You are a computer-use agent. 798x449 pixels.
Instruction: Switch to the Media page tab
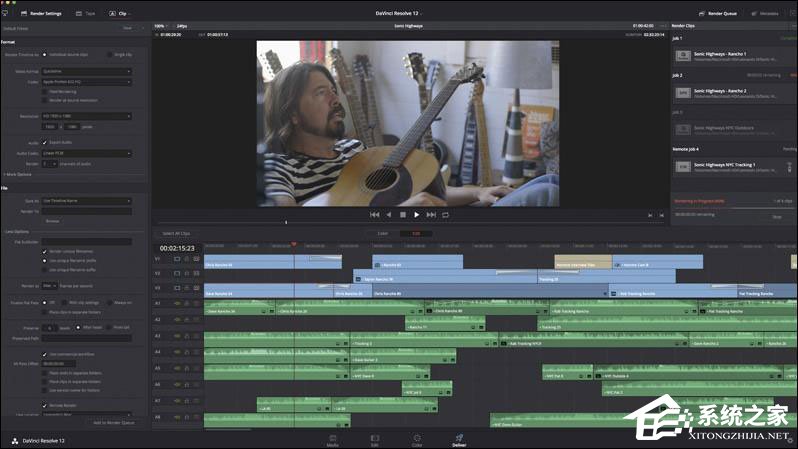[x=332, y=438]
